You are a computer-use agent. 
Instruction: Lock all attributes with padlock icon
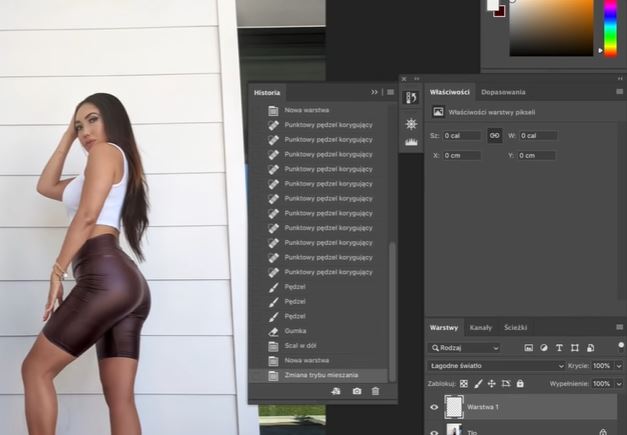click(x=520, y=384)
